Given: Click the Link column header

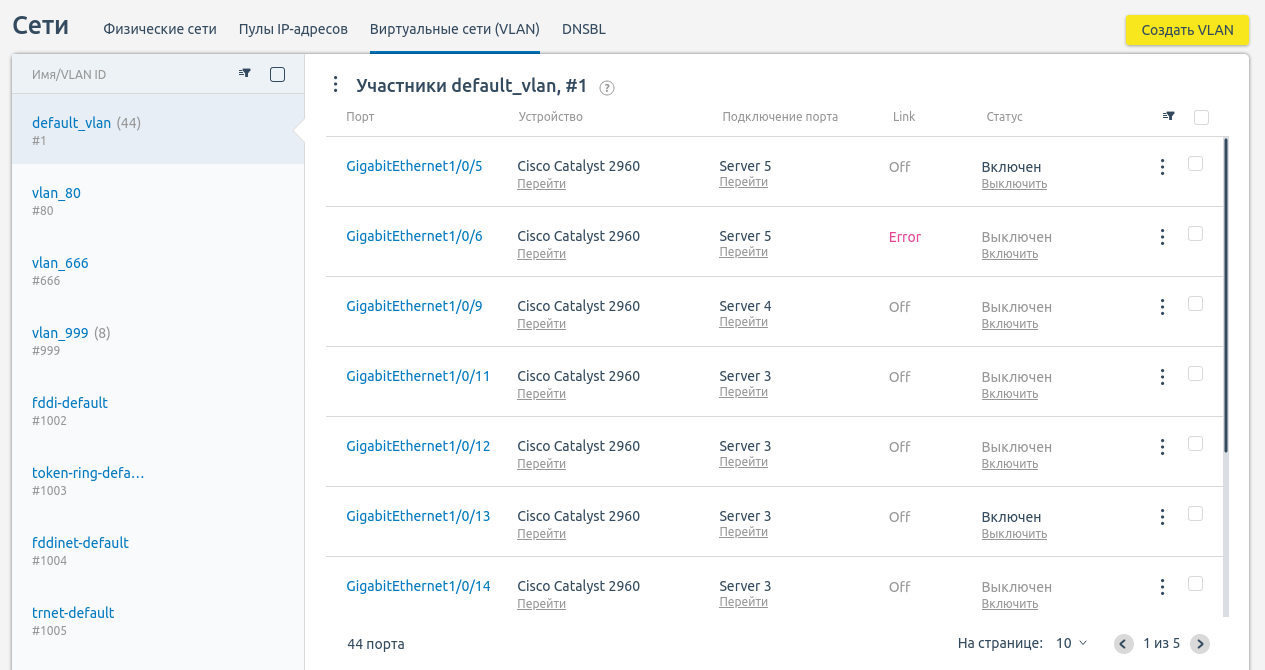Looking at the screenshot, I should [x=904, y=117].
